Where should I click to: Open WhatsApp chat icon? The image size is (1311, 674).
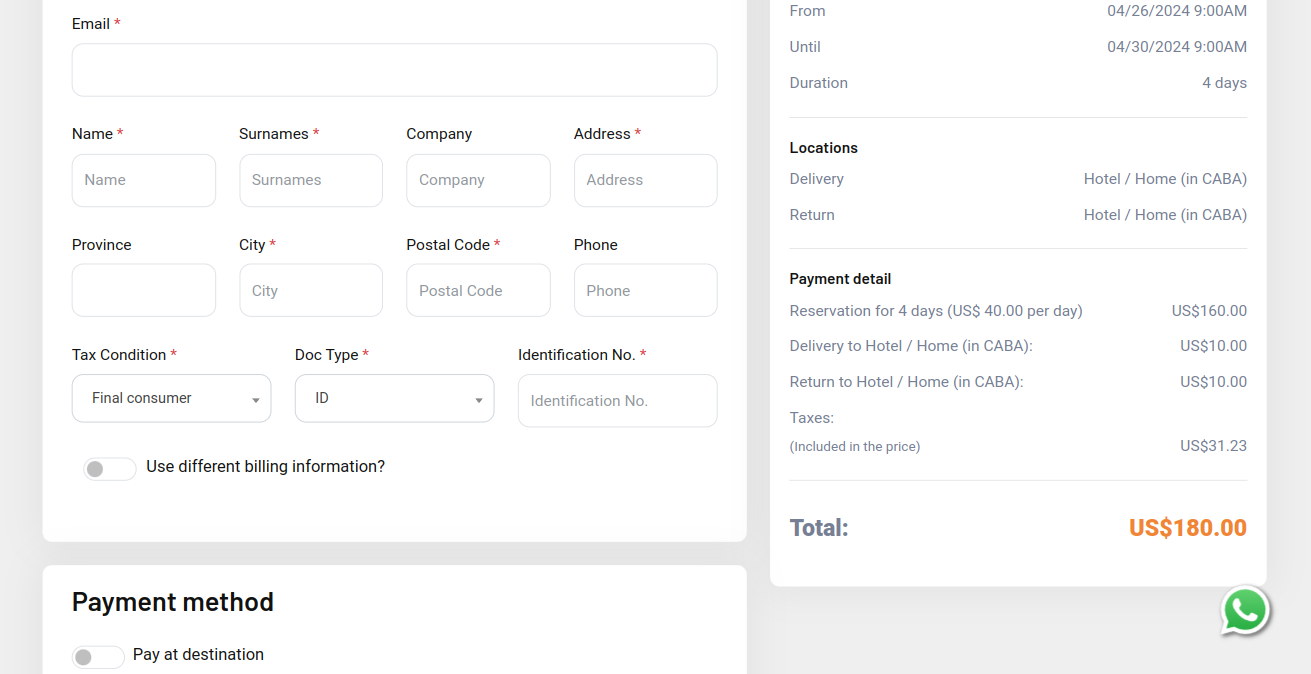(1244, 610)
